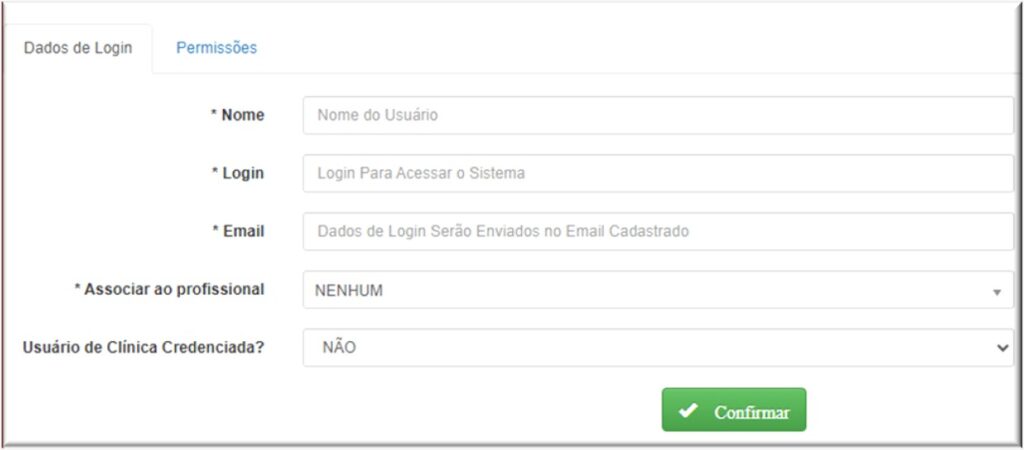The height and width of the screenshot is (450, 1024).
Task: Click the chevron on the NÃO select
Action: (x=1002, y=348)
